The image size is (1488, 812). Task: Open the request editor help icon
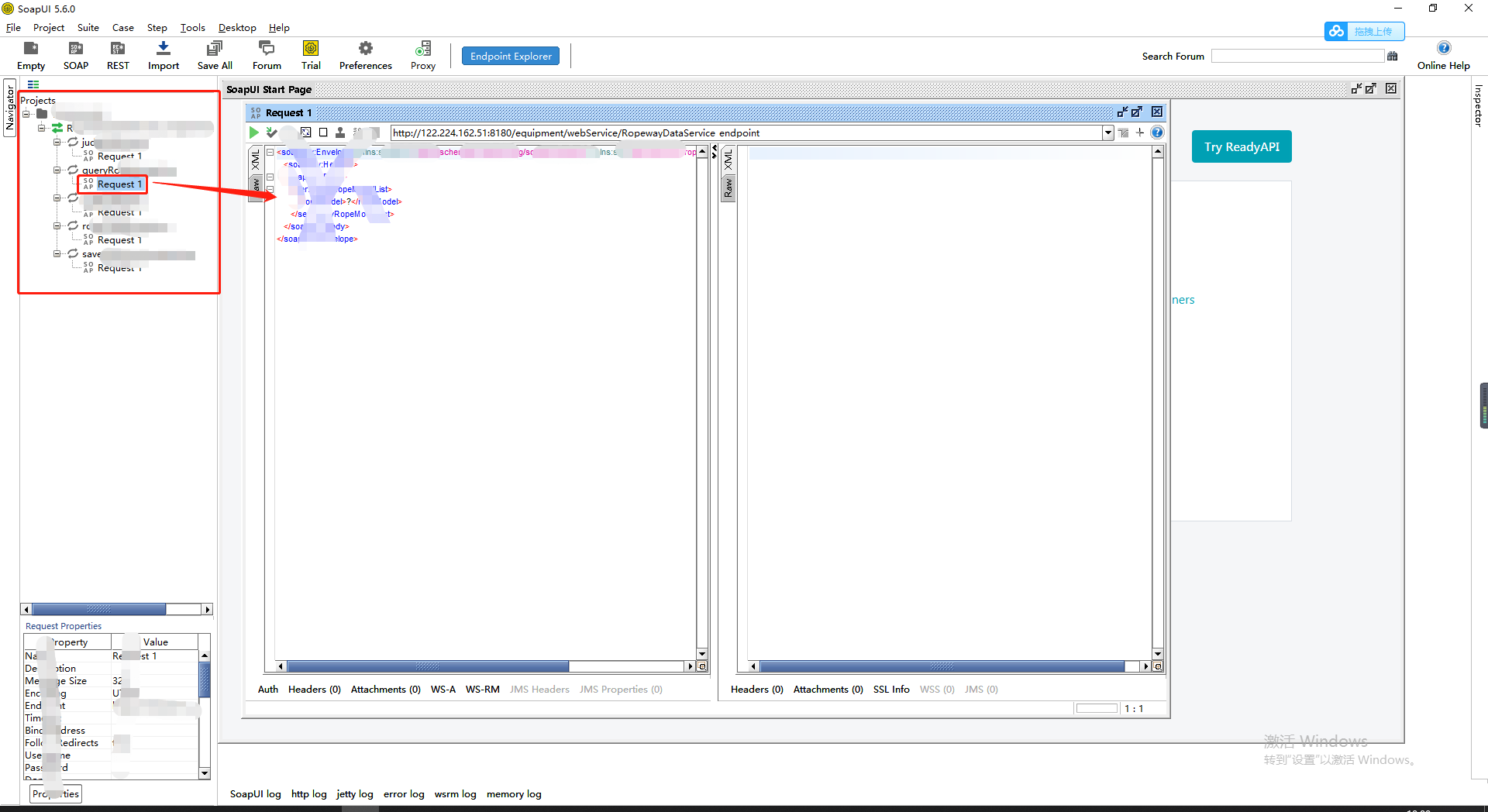[1157, 132]
